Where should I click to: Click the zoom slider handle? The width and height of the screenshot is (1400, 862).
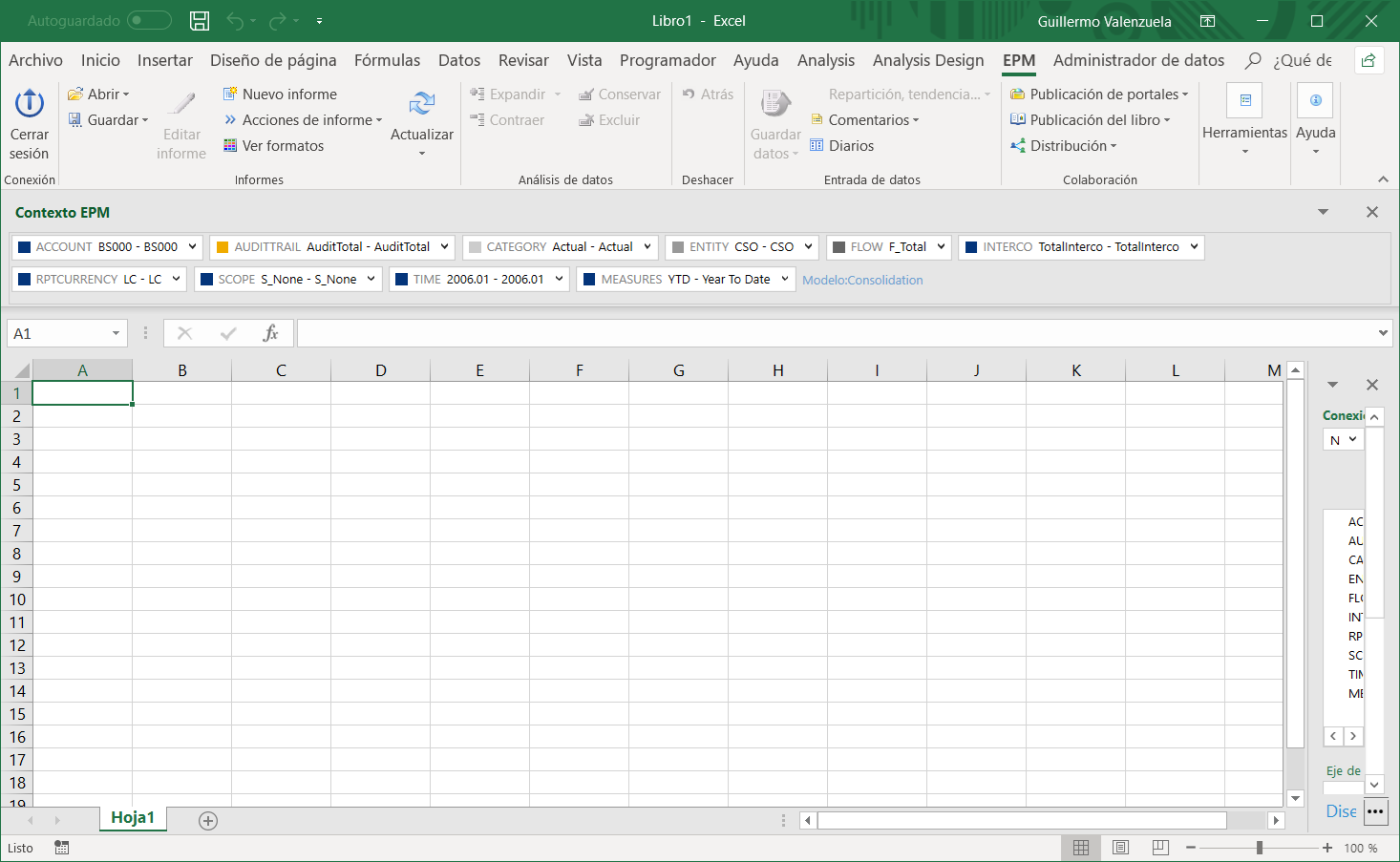[x=1260, y=848]
